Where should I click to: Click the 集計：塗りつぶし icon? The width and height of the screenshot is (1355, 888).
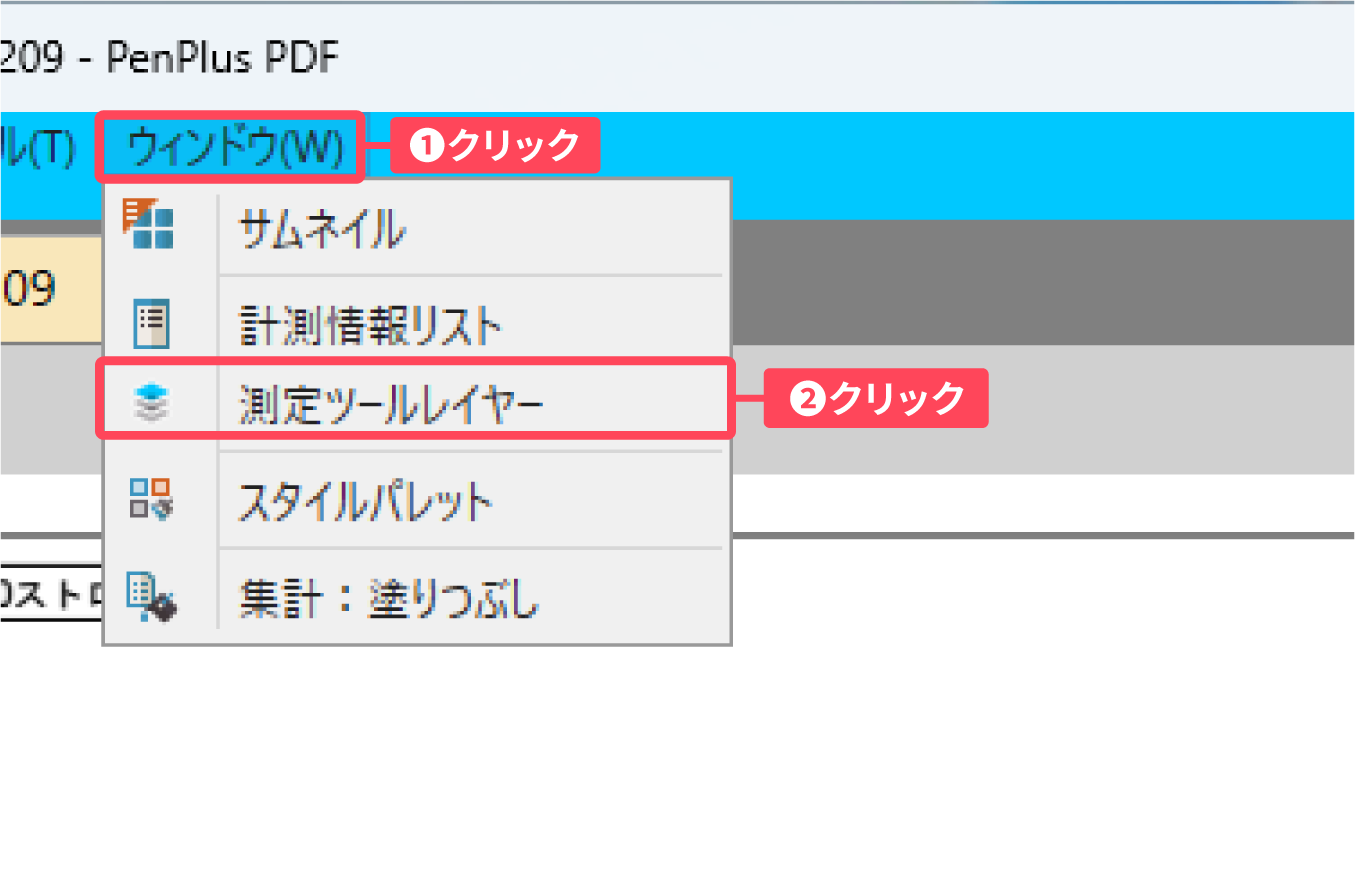coord(151,596)
